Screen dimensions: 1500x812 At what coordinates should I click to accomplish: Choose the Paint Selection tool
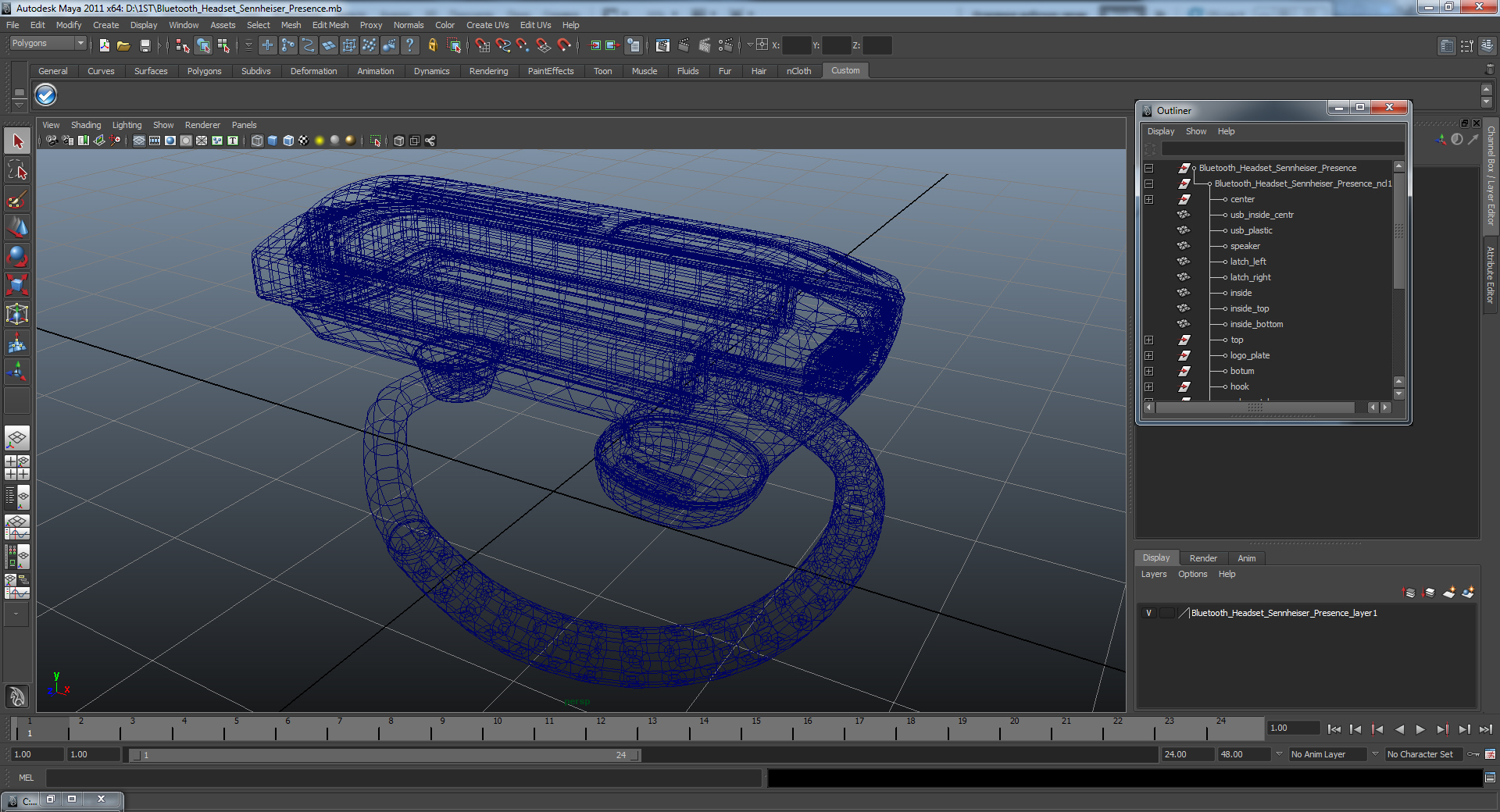click(17, 199)
